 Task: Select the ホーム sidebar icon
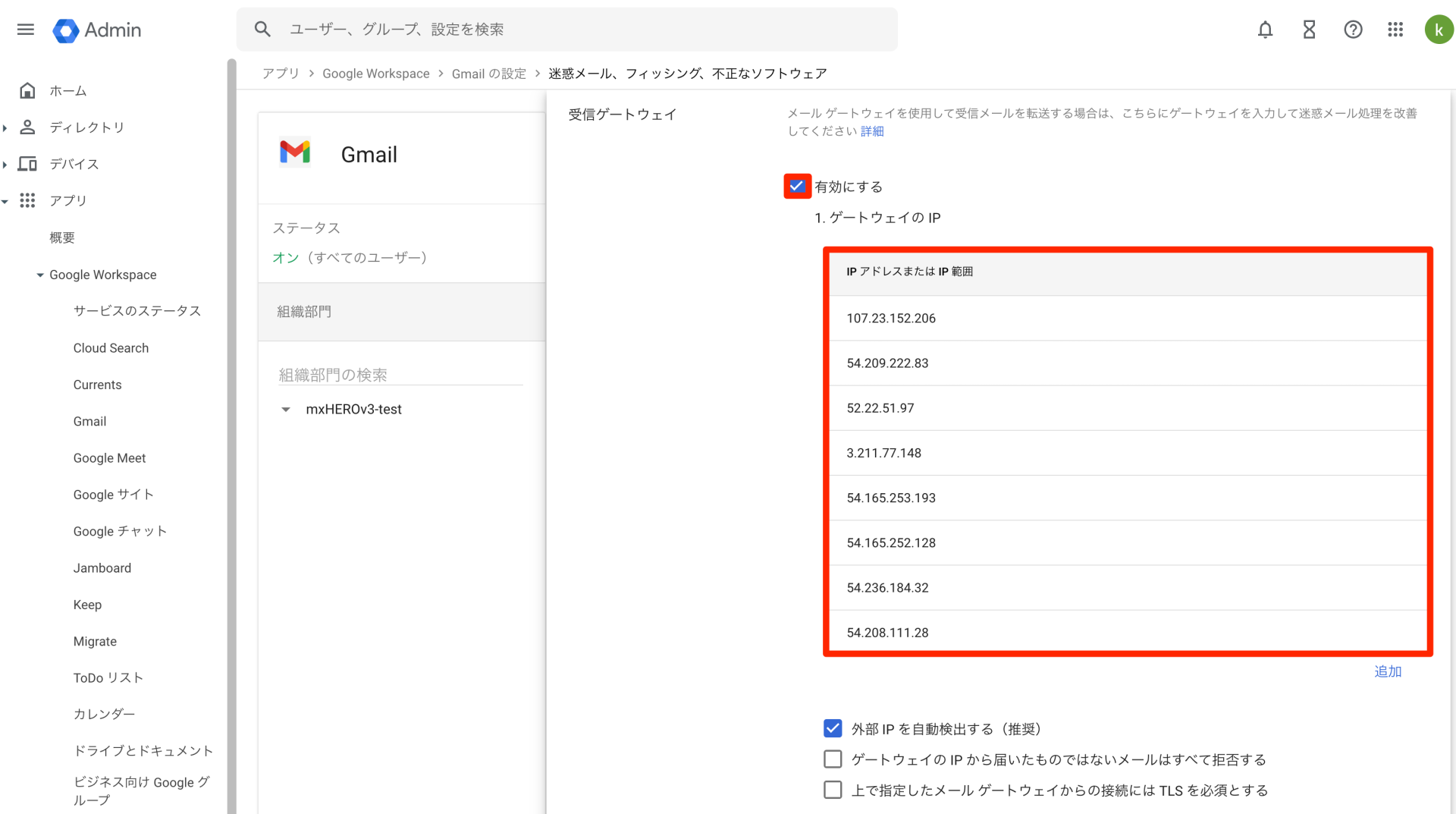click(x=27, y=90)
